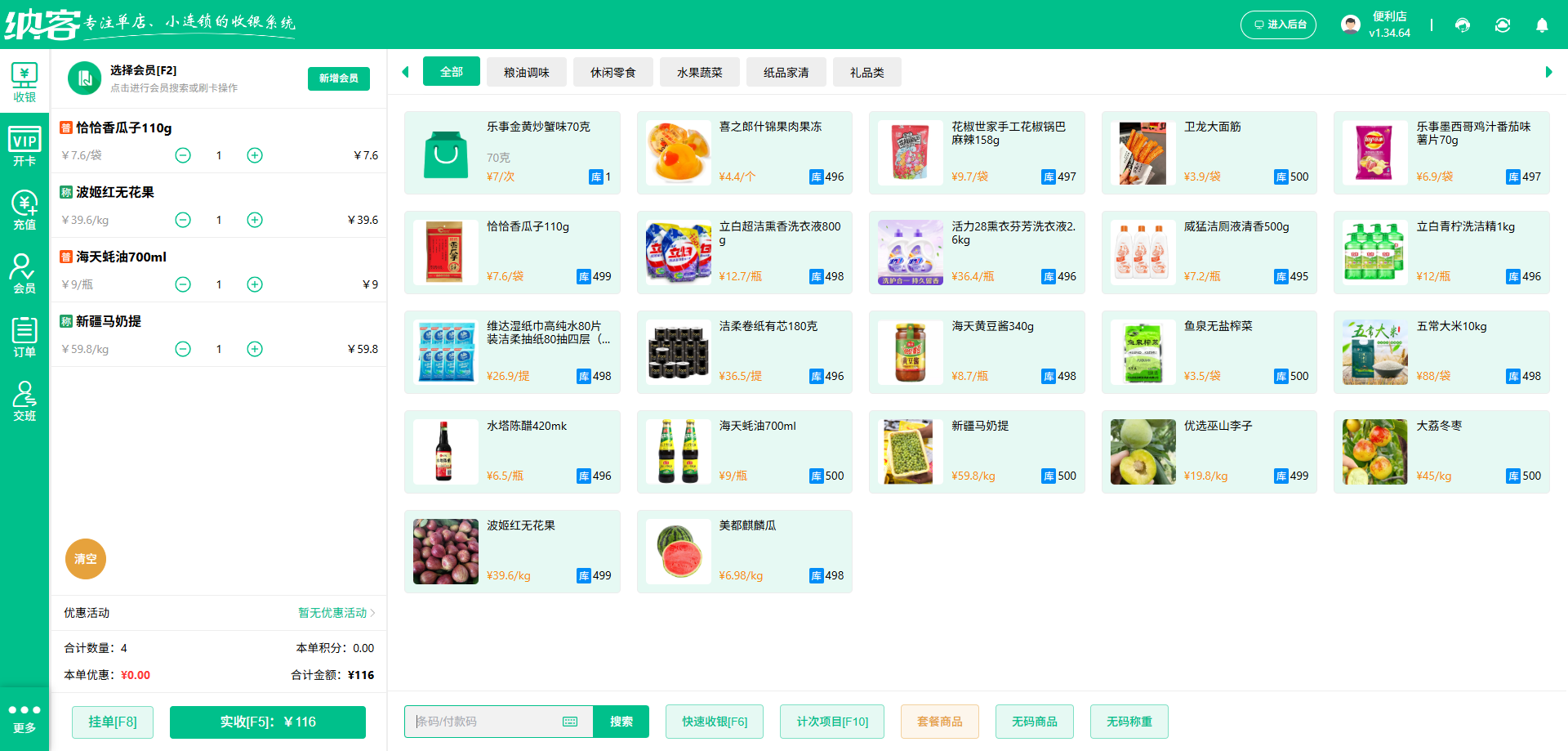This screenshot has width=1568, height=751.
Task: Add 乐事金黄炒蟹味70克 product card
Action: click(512, 153)
